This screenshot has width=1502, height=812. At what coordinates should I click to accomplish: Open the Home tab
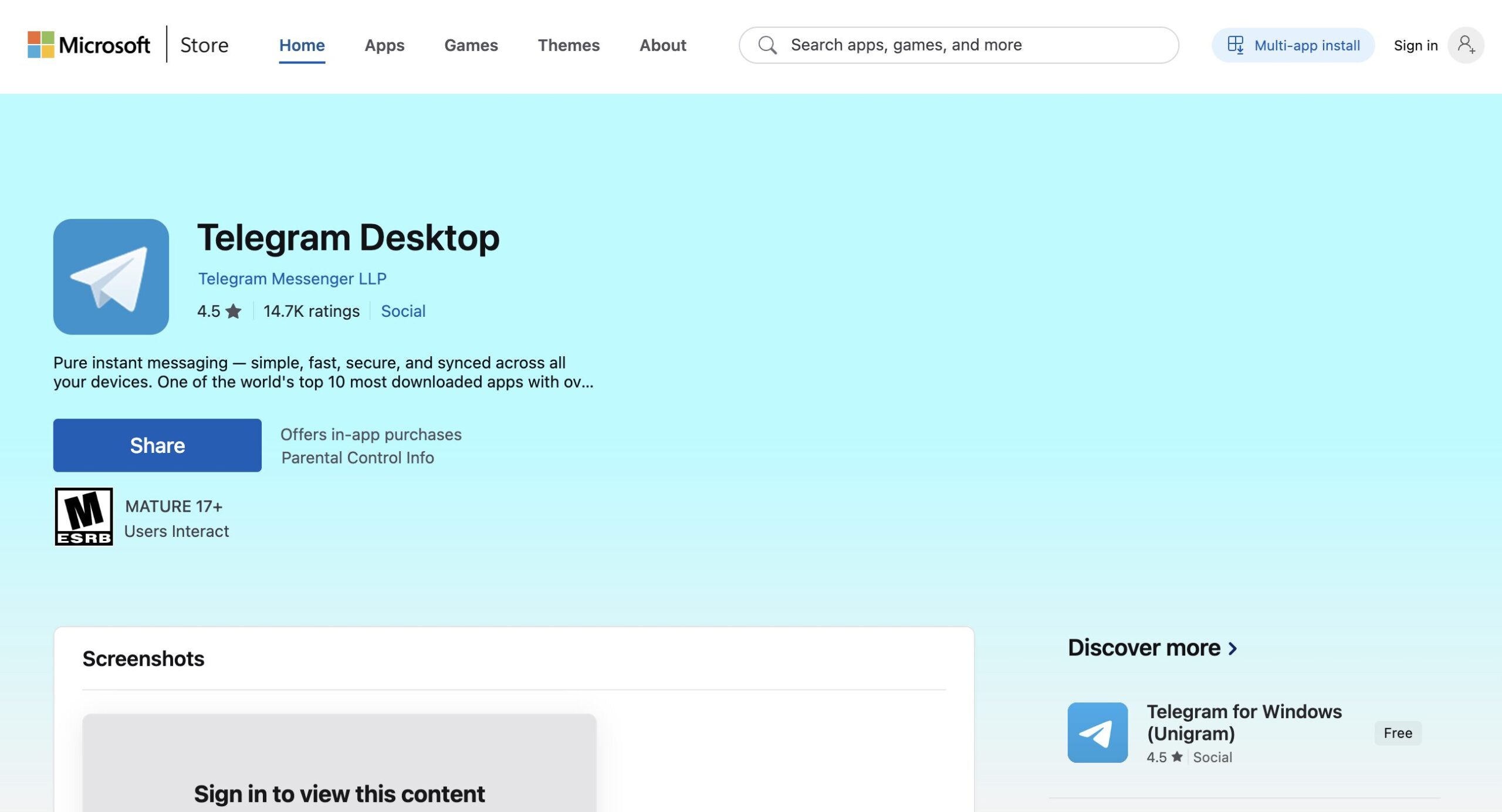pos(302,45)
